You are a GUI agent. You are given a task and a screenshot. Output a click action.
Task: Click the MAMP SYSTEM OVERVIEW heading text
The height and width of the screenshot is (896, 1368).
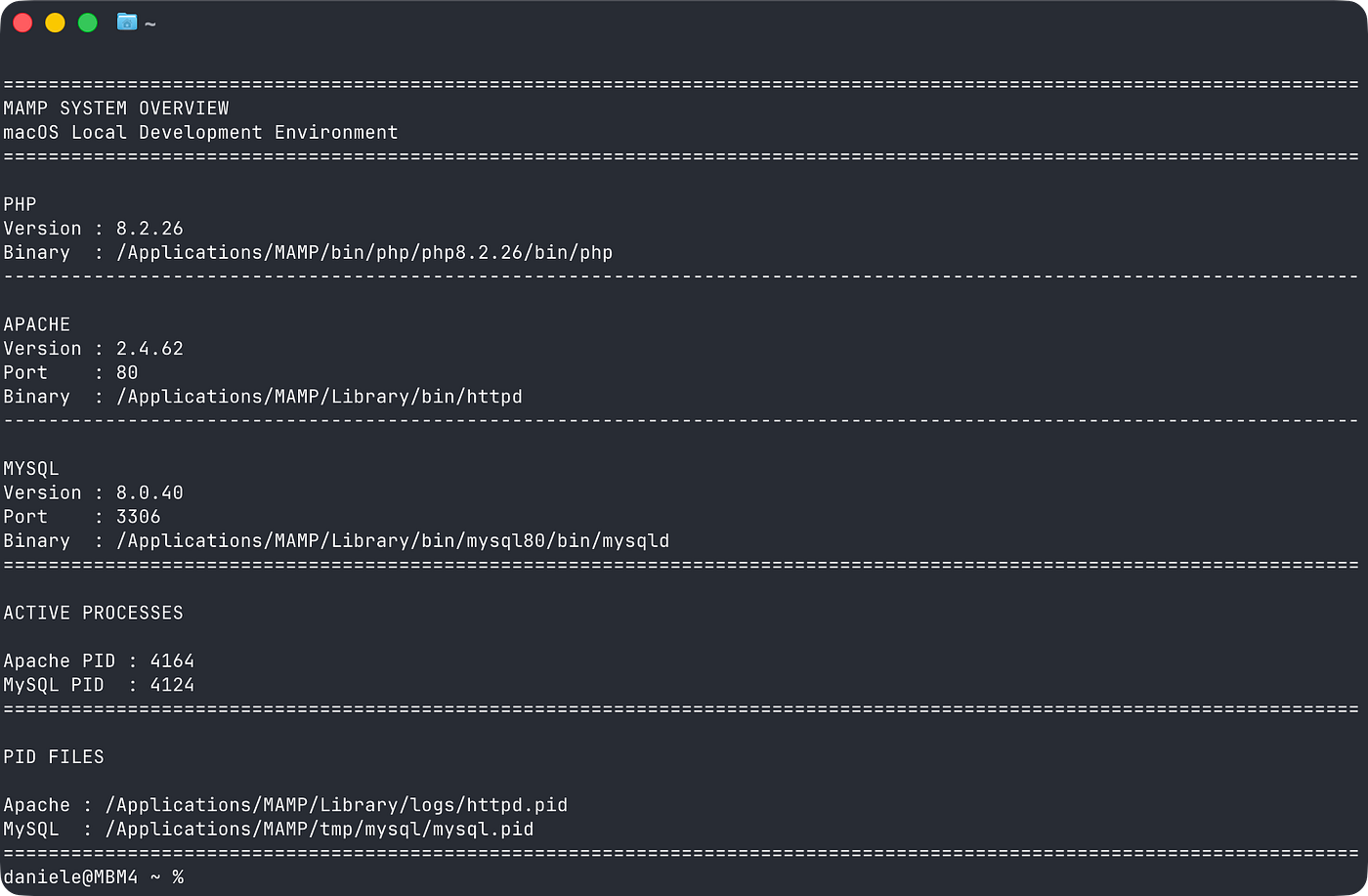(x=116, y=108)
